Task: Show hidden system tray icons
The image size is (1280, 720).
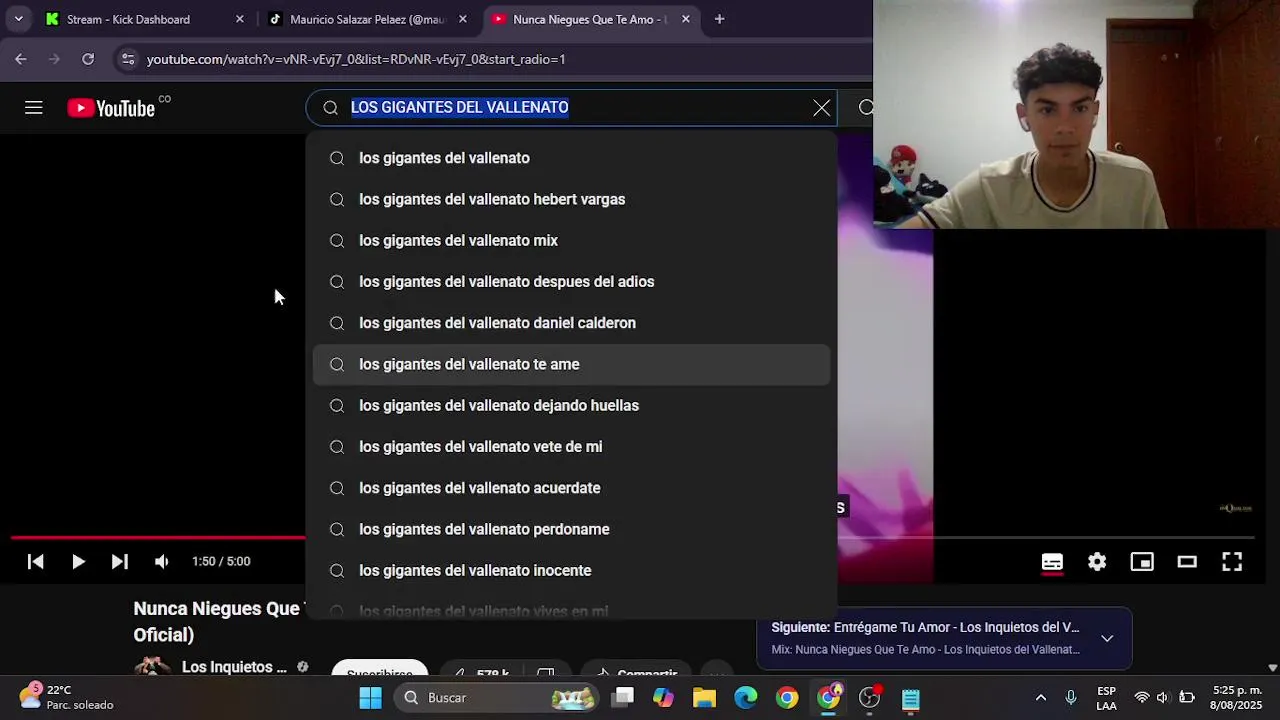Action: 1040,698
